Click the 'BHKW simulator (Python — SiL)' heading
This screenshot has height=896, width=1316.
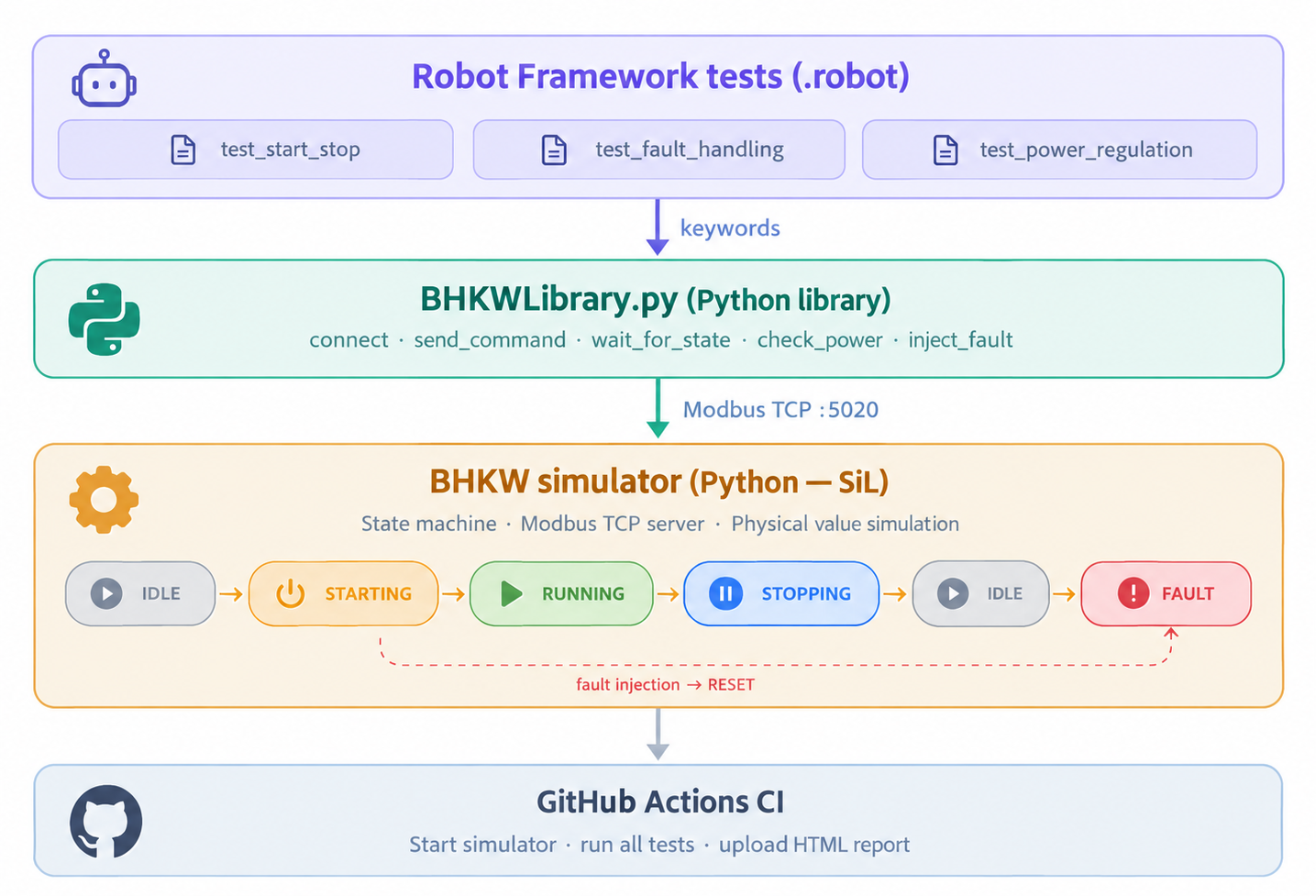(658, 481)
